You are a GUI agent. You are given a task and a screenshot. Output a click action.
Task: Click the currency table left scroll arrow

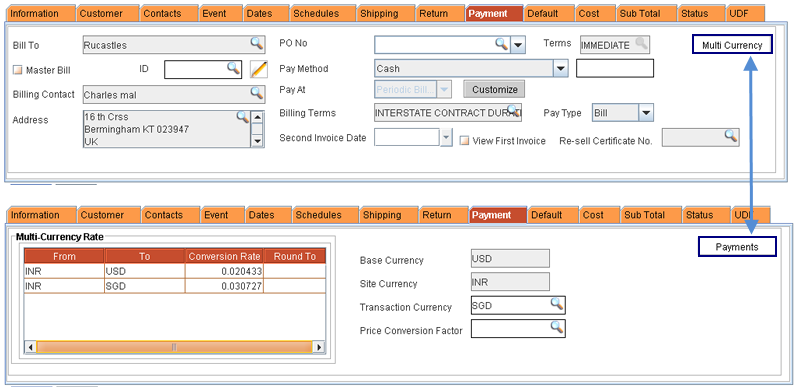pos(30,347)
